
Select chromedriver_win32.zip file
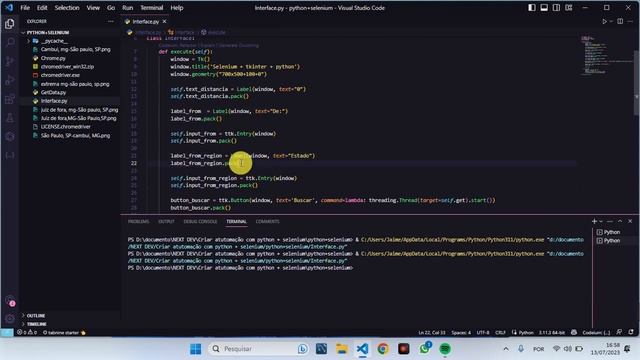click(x=67, y=67)
